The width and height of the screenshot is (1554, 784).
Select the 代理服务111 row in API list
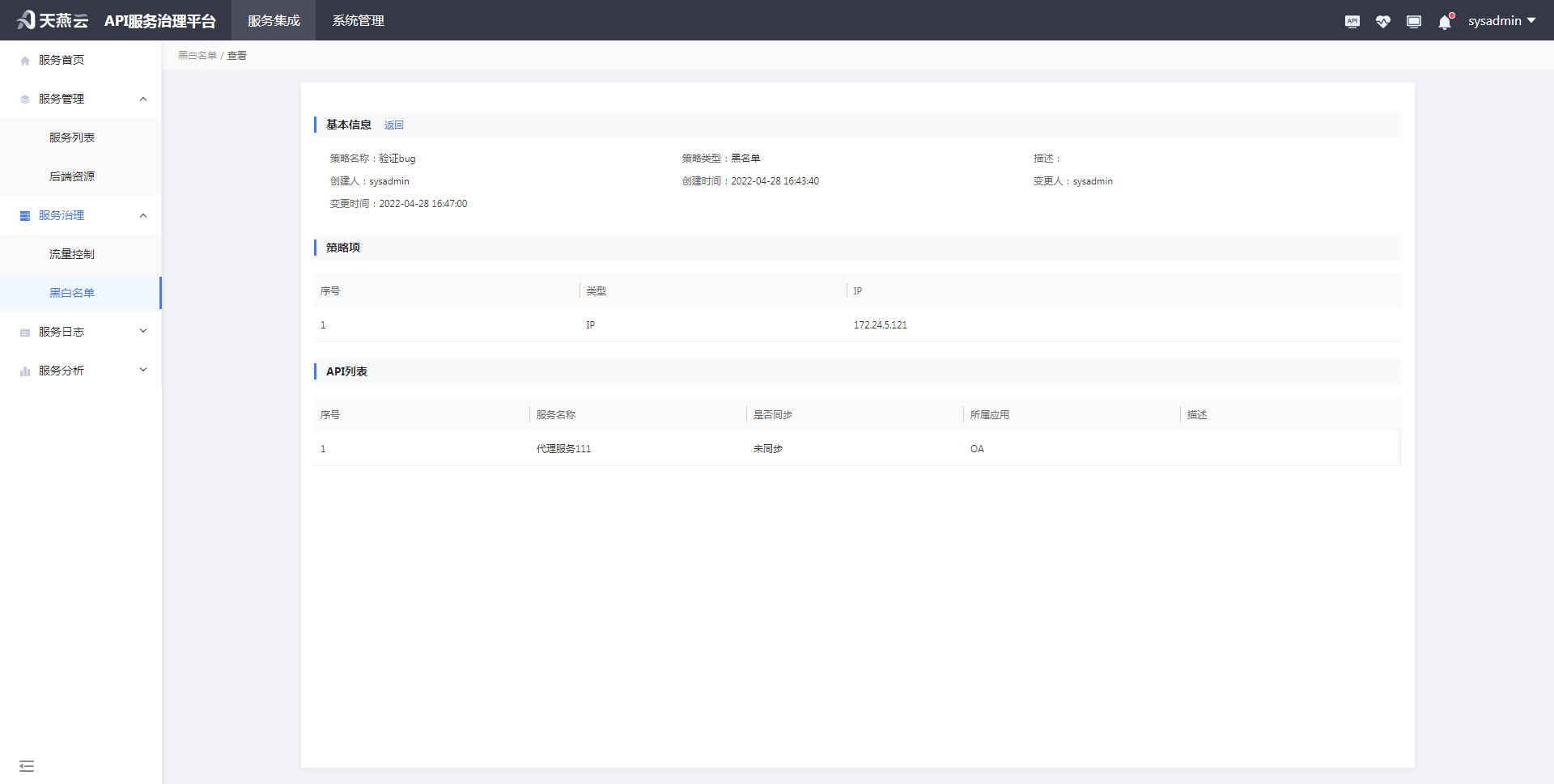(563, 449)
